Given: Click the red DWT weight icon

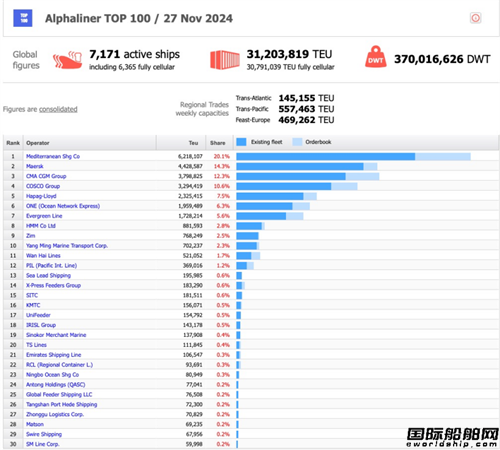Looking at the screenshot, I should (x=376, y=57).
